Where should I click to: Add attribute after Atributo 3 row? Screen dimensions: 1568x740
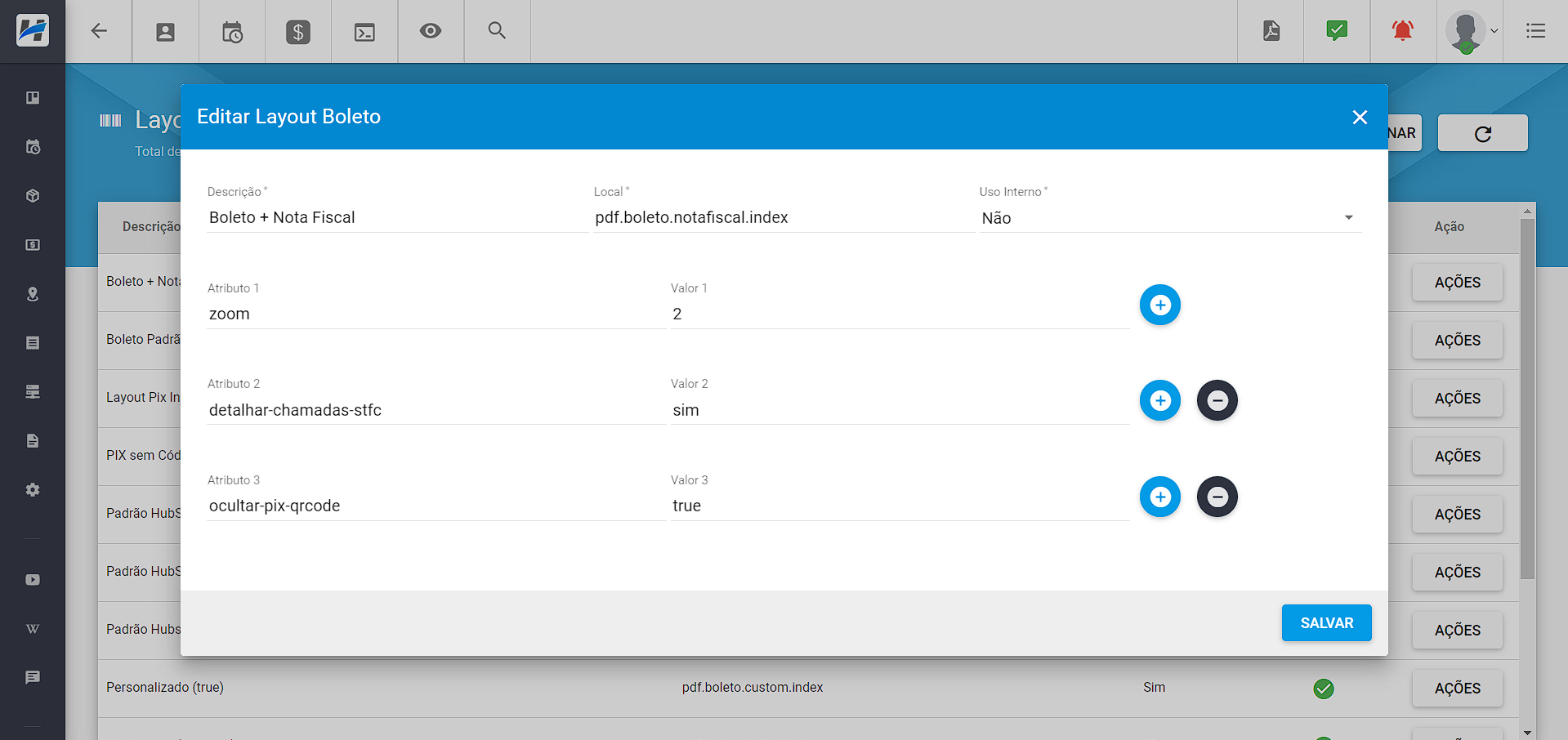[1160, 497]
